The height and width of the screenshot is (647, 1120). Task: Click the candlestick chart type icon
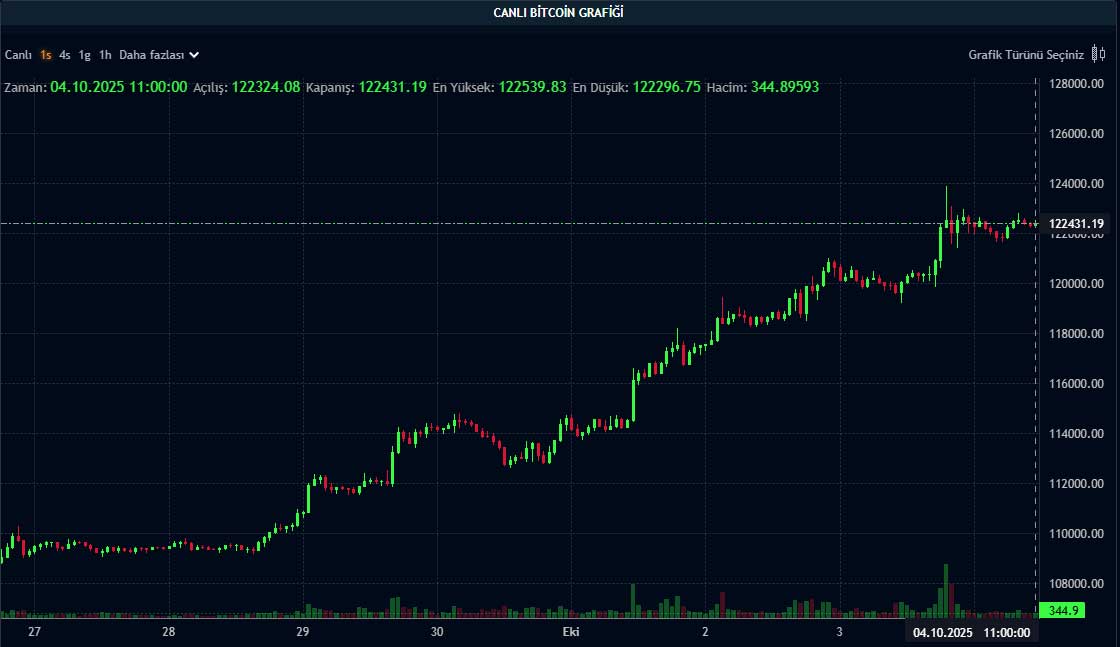[1098, 55]
